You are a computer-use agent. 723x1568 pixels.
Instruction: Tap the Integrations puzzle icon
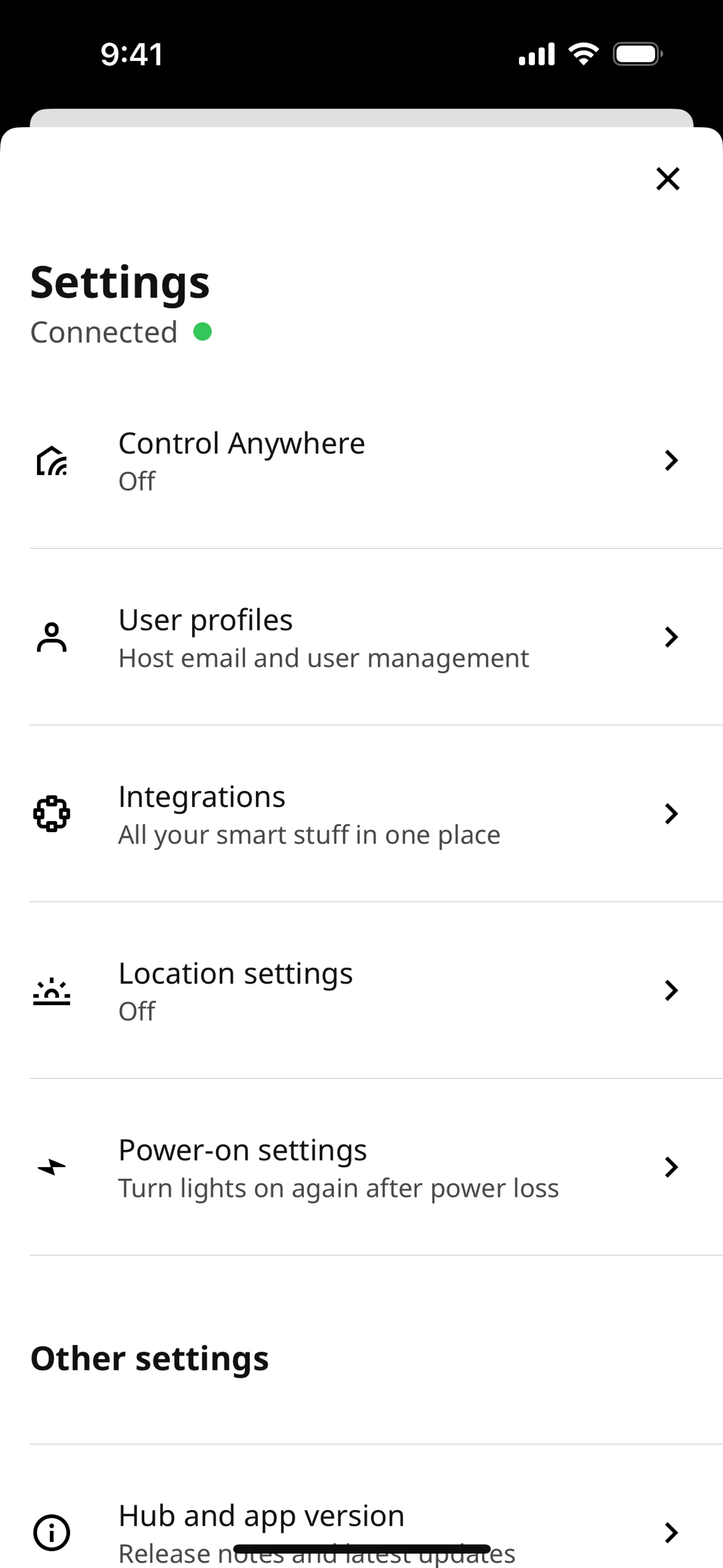pos(52,814)
